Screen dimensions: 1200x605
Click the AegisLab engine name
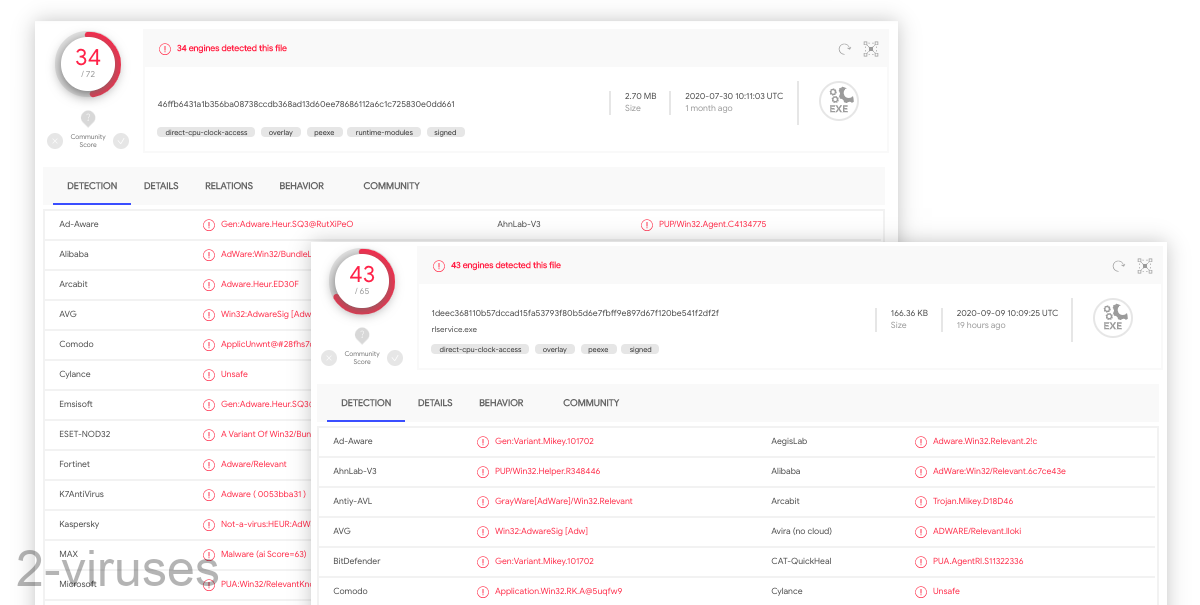789,441
